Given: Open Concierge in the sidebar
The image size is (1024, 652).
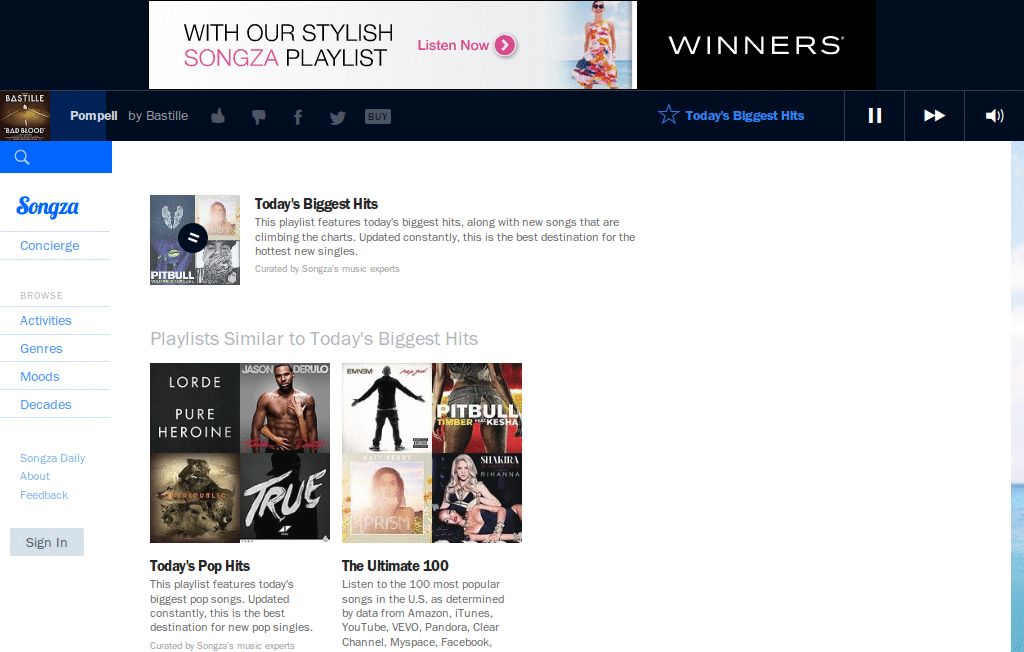Looking at the screenshot, I should tap(50, 246).
